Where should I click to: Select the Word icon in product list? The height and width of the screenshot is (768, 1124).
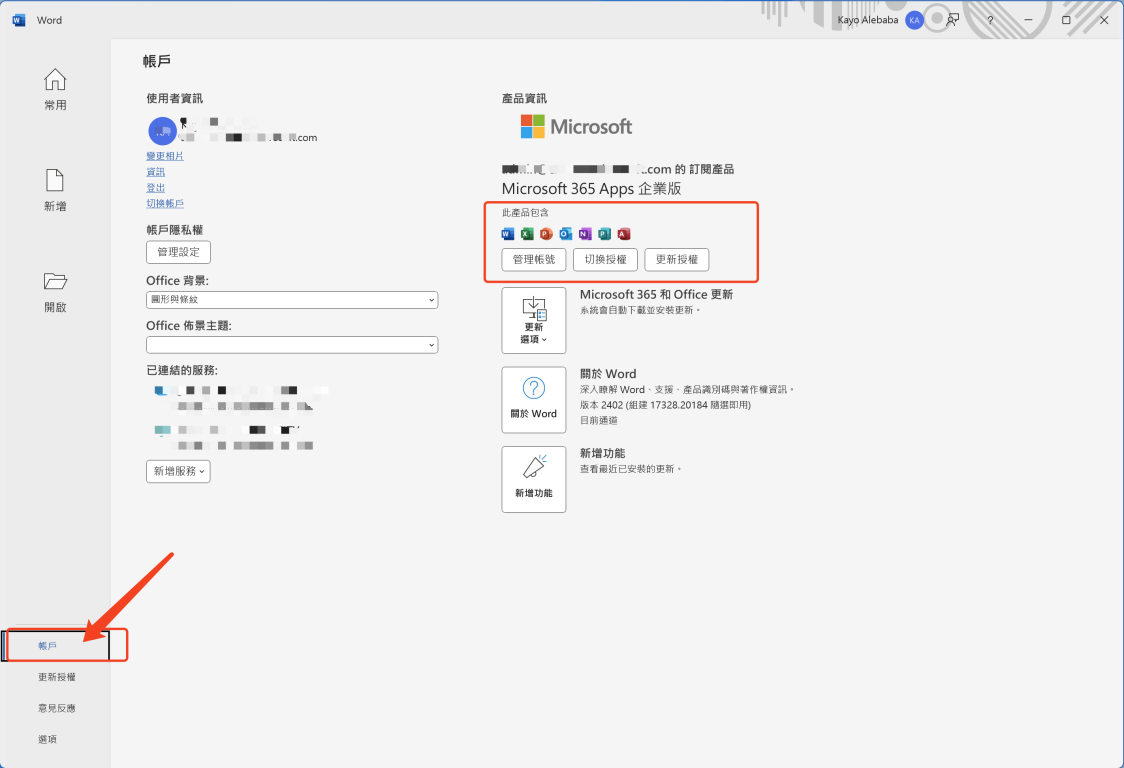tap(507, 233)
